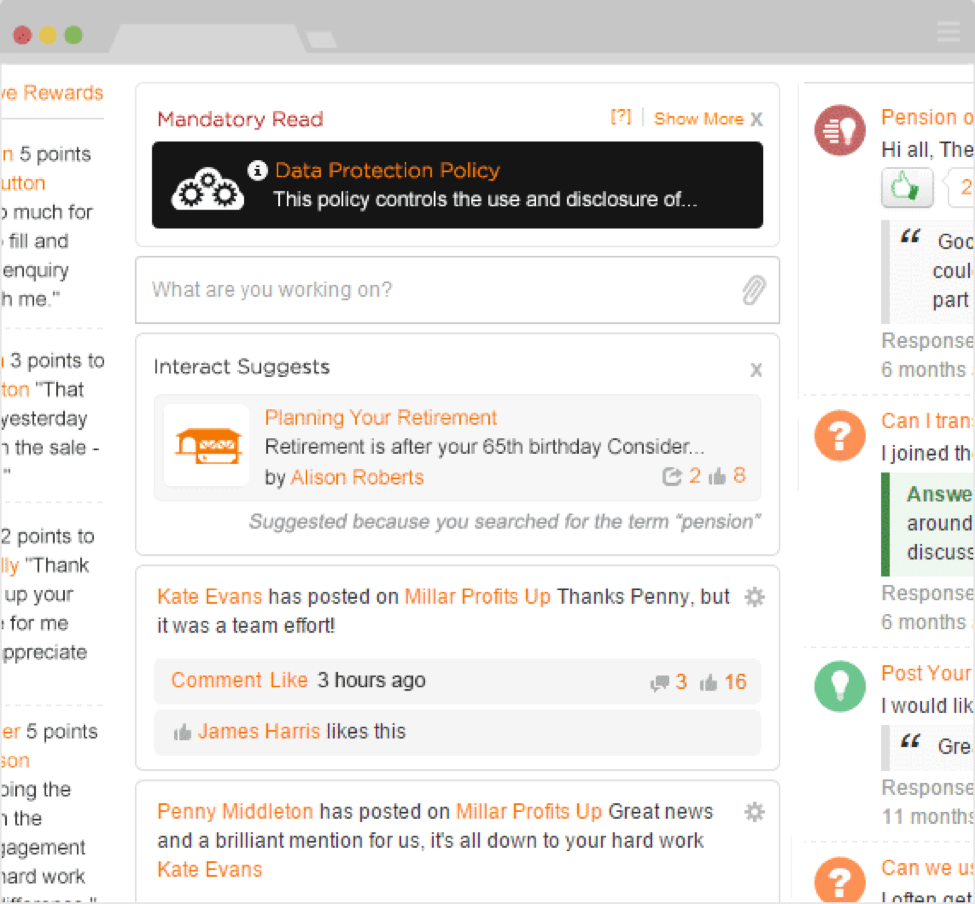Image resolution: width=975 pixels, height=904 pixels.
Task: Click the Mandatory Read help [?] icon
Action: (x=621, y=116)
